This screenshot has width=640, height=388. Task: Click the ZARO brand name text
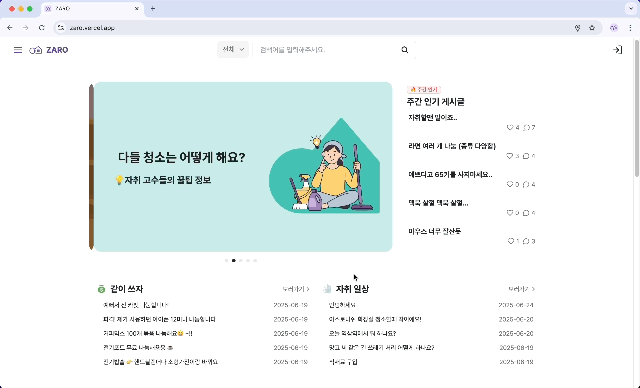tap(57, 50)
